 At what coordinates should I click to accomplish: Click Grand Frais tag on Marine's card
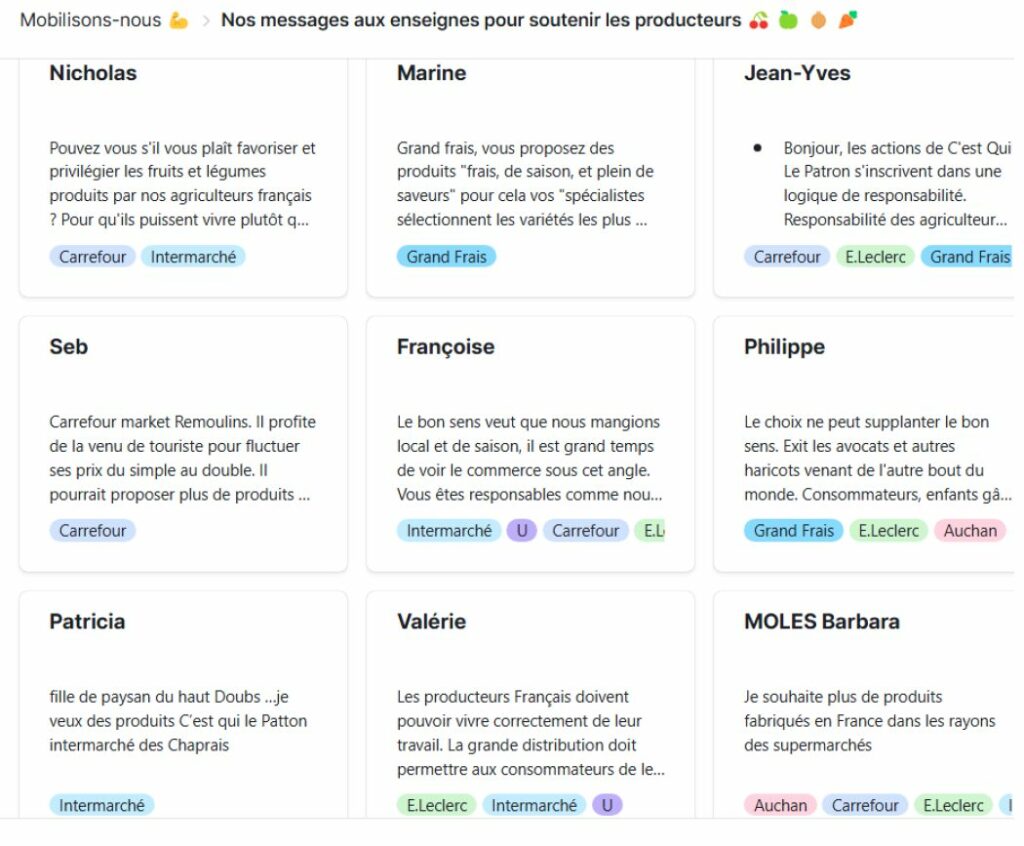(446, 257)
